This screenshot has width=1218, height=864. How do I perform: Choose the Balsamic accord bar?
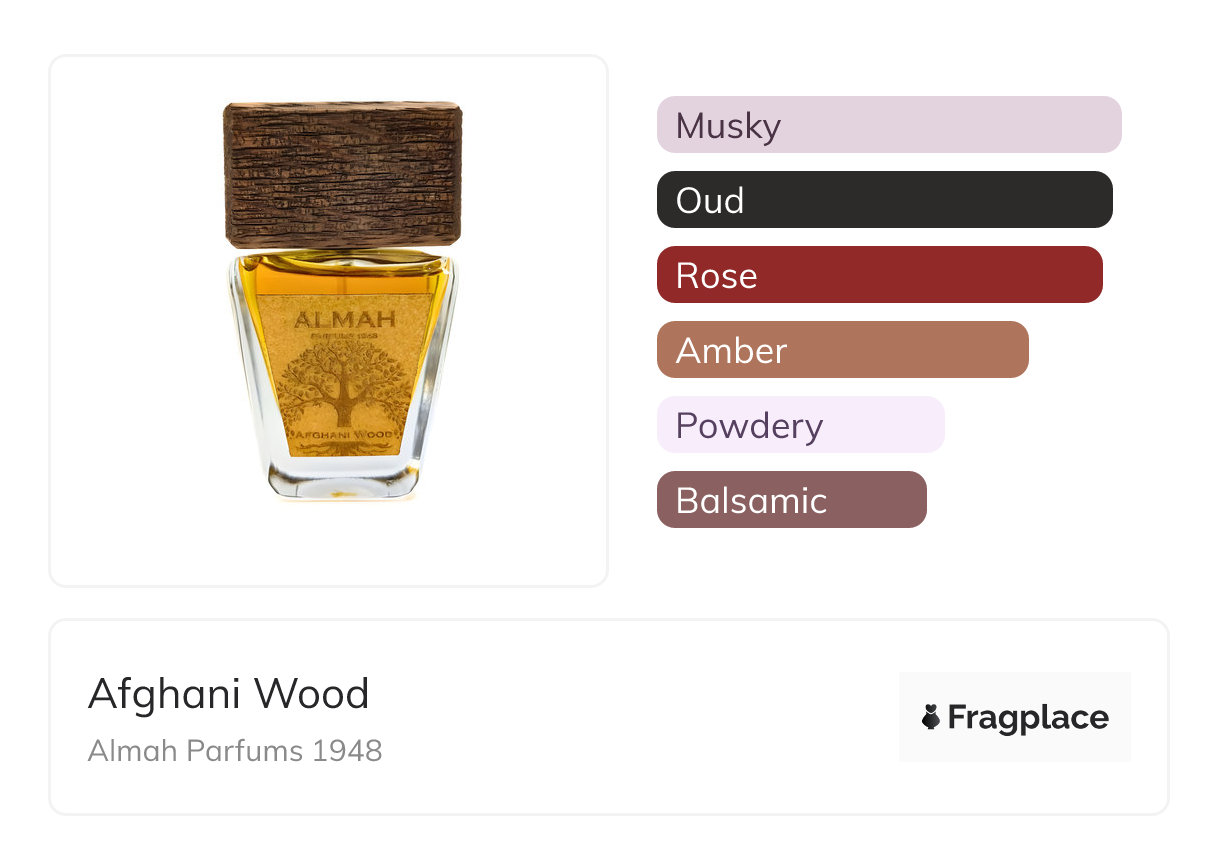[792, 500]
